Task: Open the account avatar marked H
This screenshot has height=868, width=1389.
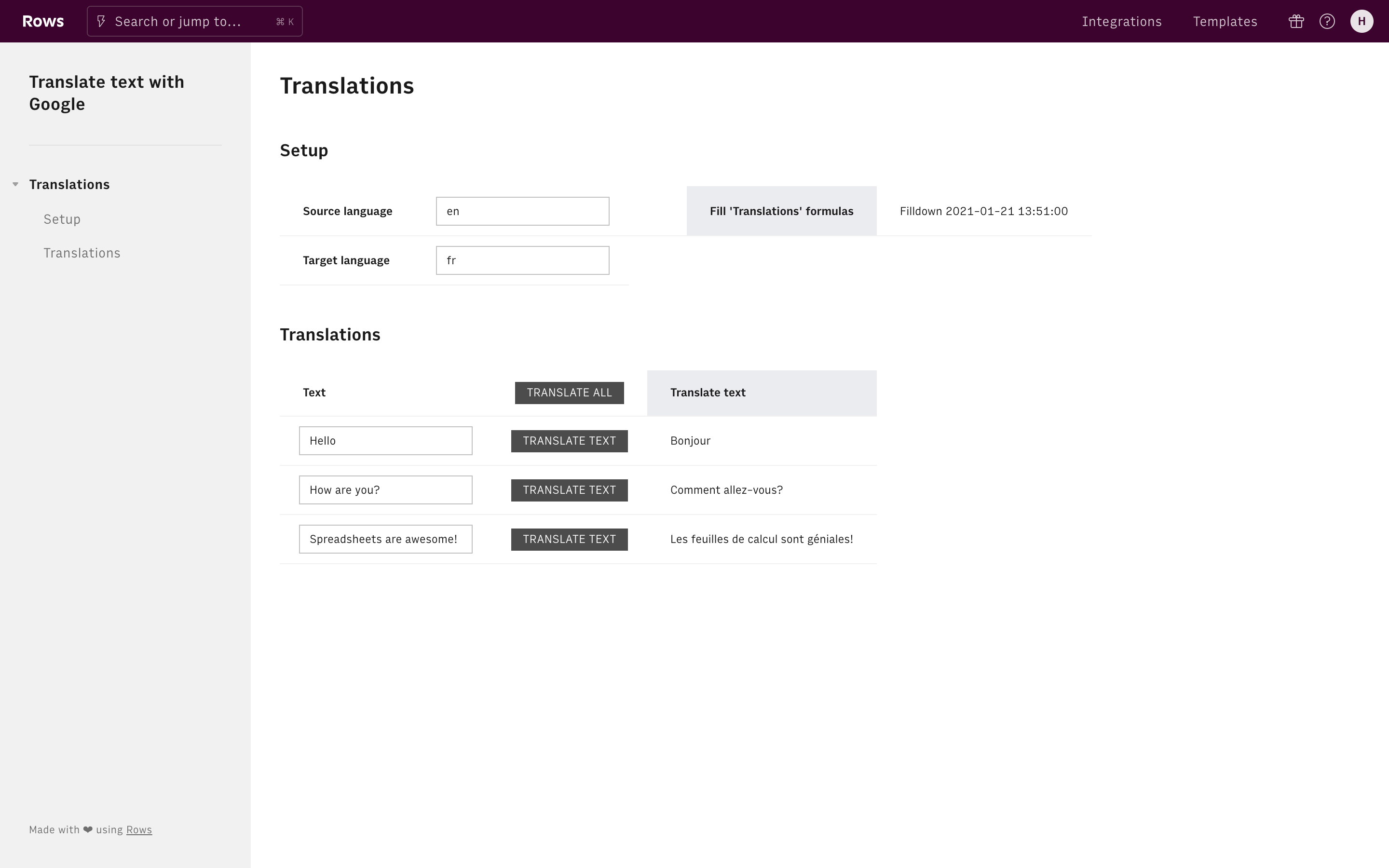Action: point(1362,21)
